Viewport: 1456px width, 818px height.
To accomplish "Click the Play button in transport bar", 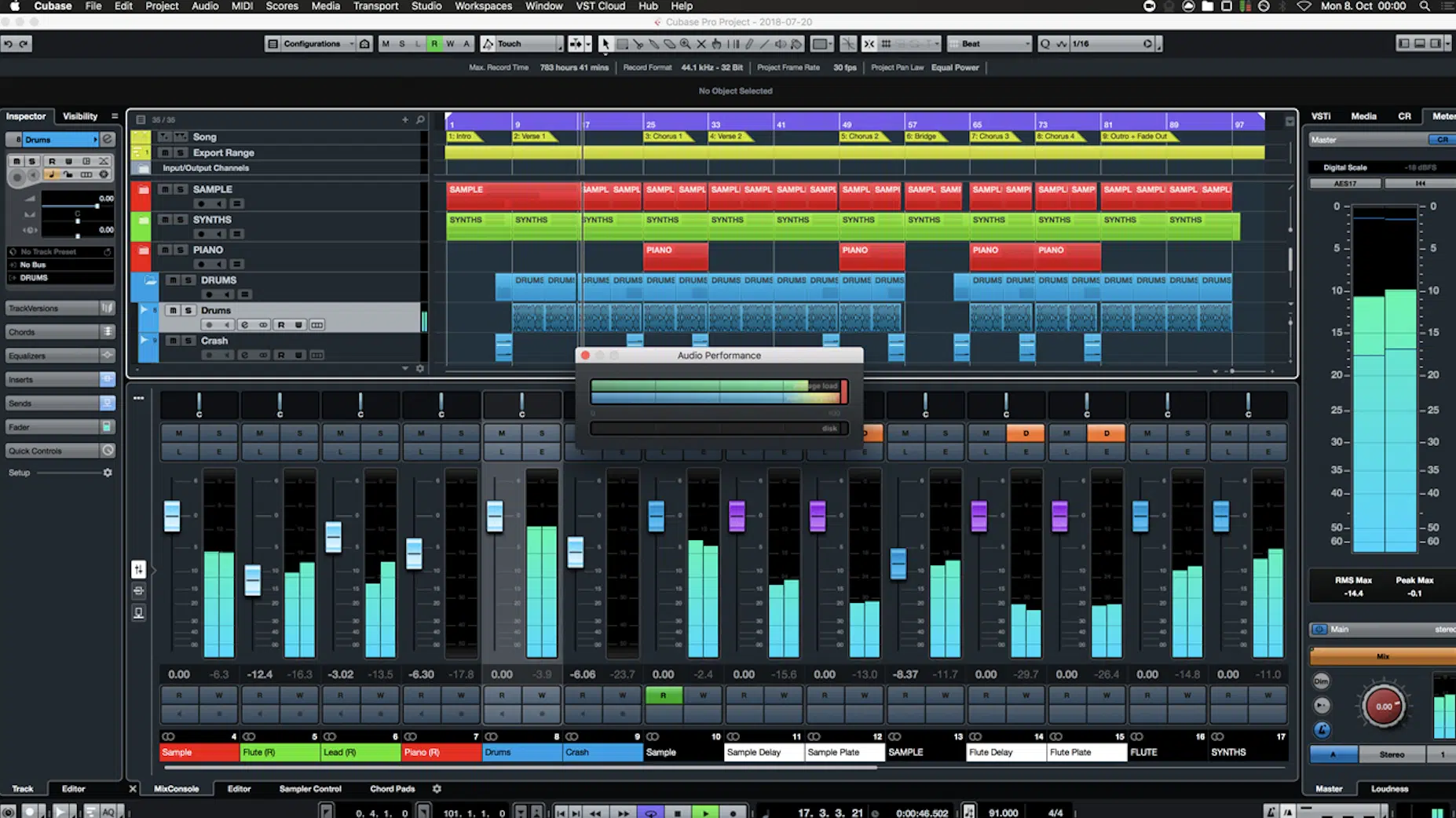I will [705, 813].
